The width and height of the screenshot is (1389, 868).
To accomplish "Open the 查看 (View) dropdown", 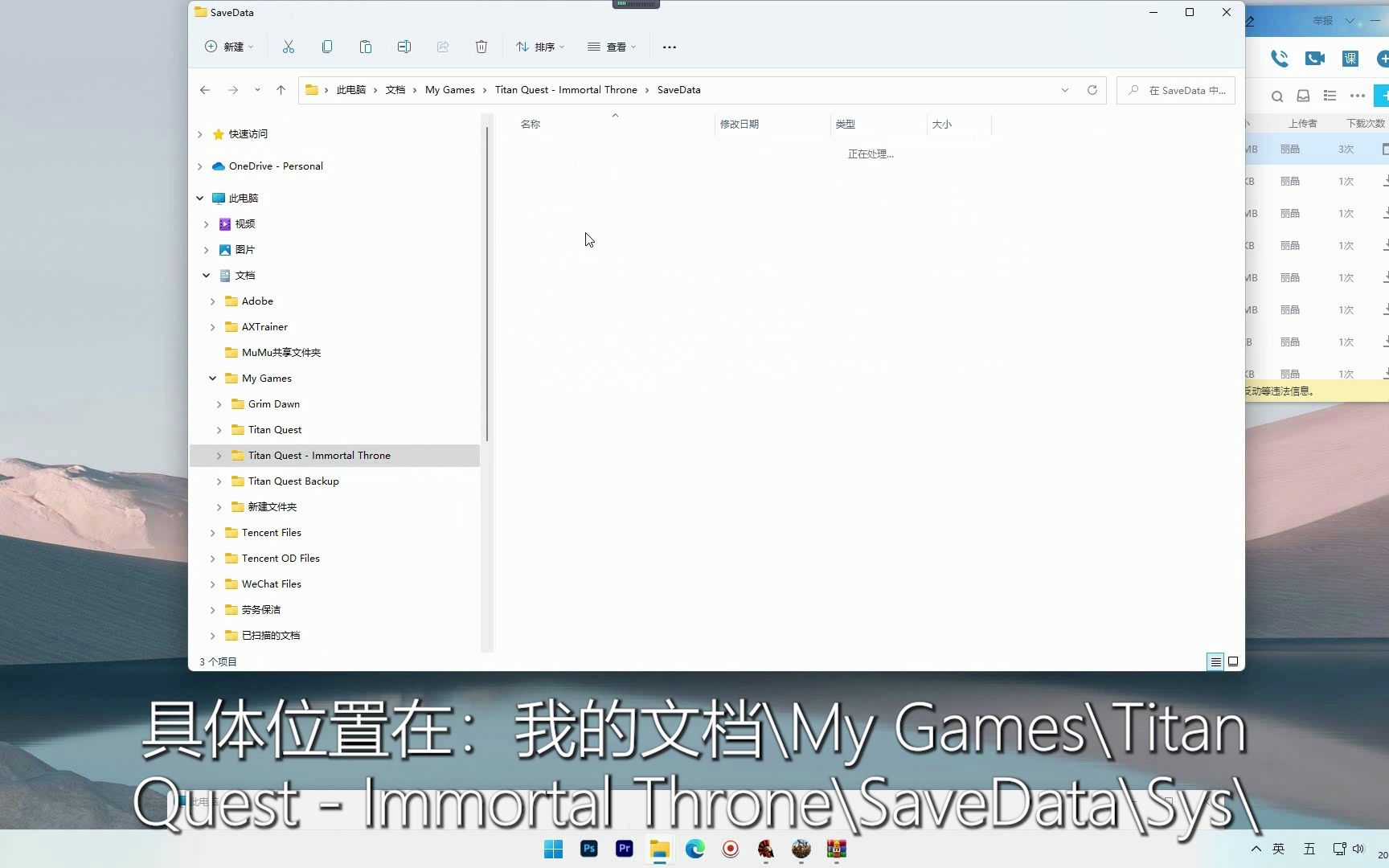I will pos(612,47).
